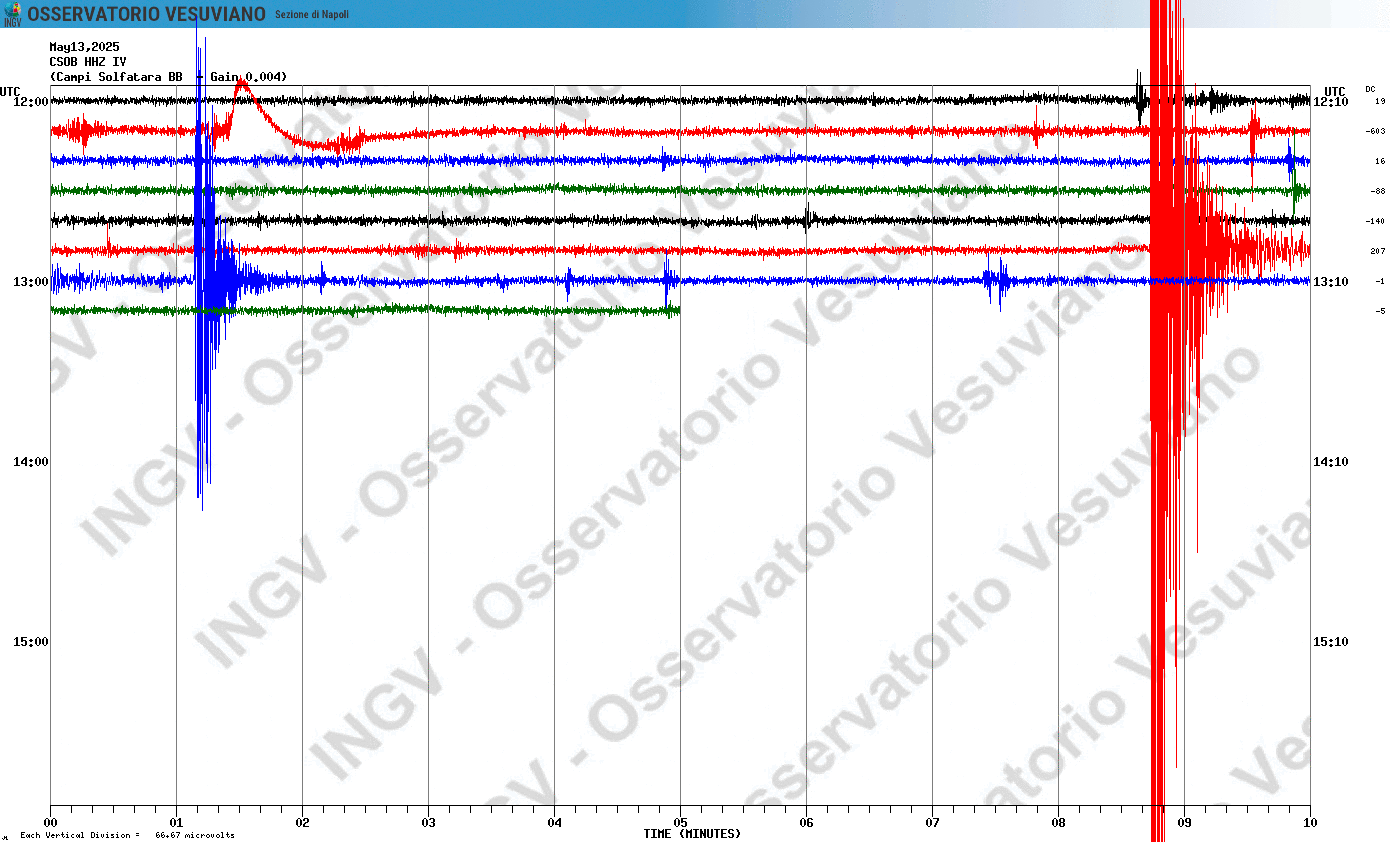1390x849 pixels.
Task: Click the '12:10' time label on right
Action: tap(1331, 102)
